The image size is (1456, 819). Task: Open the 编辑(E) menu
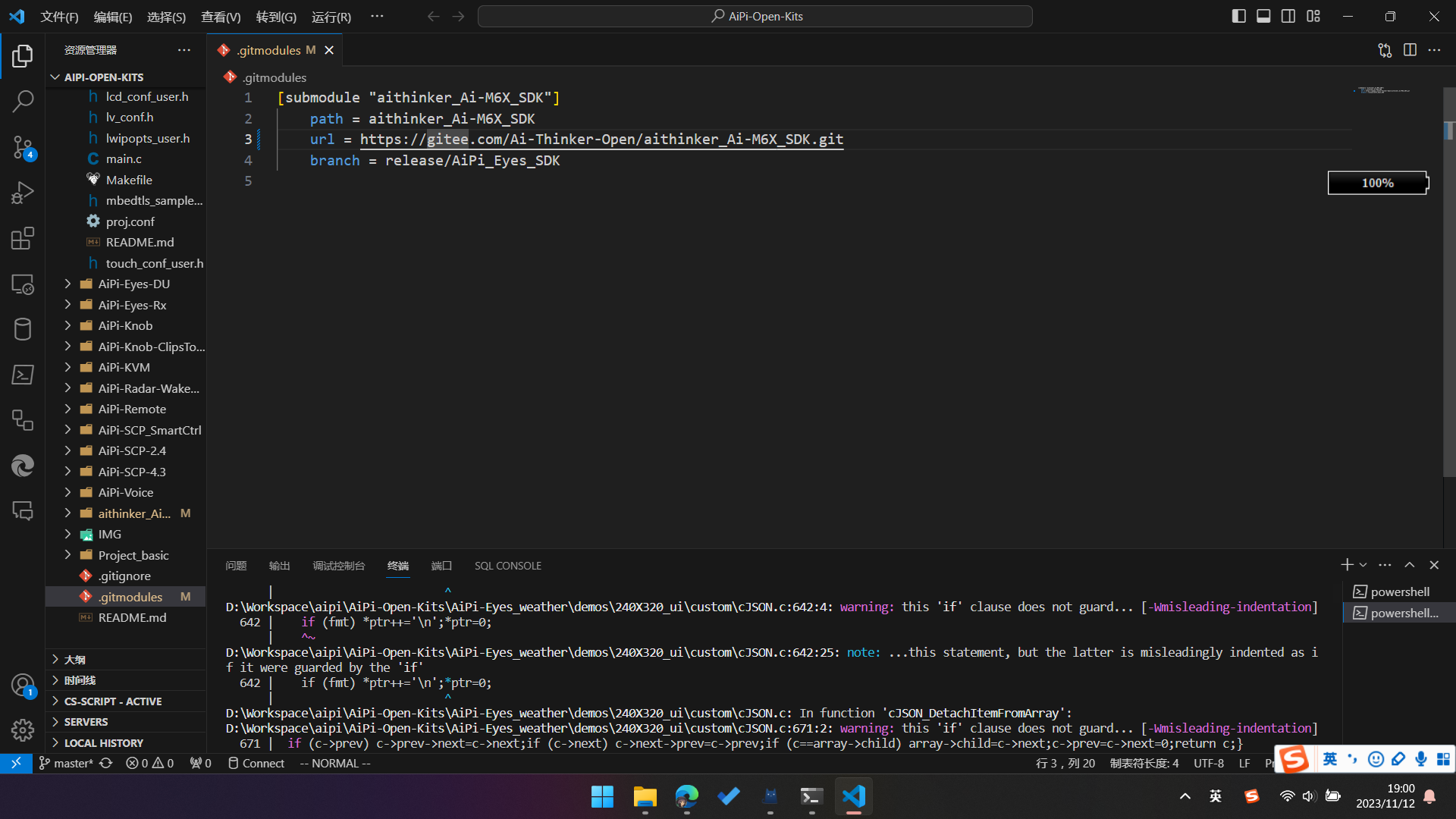coord(113,17)
